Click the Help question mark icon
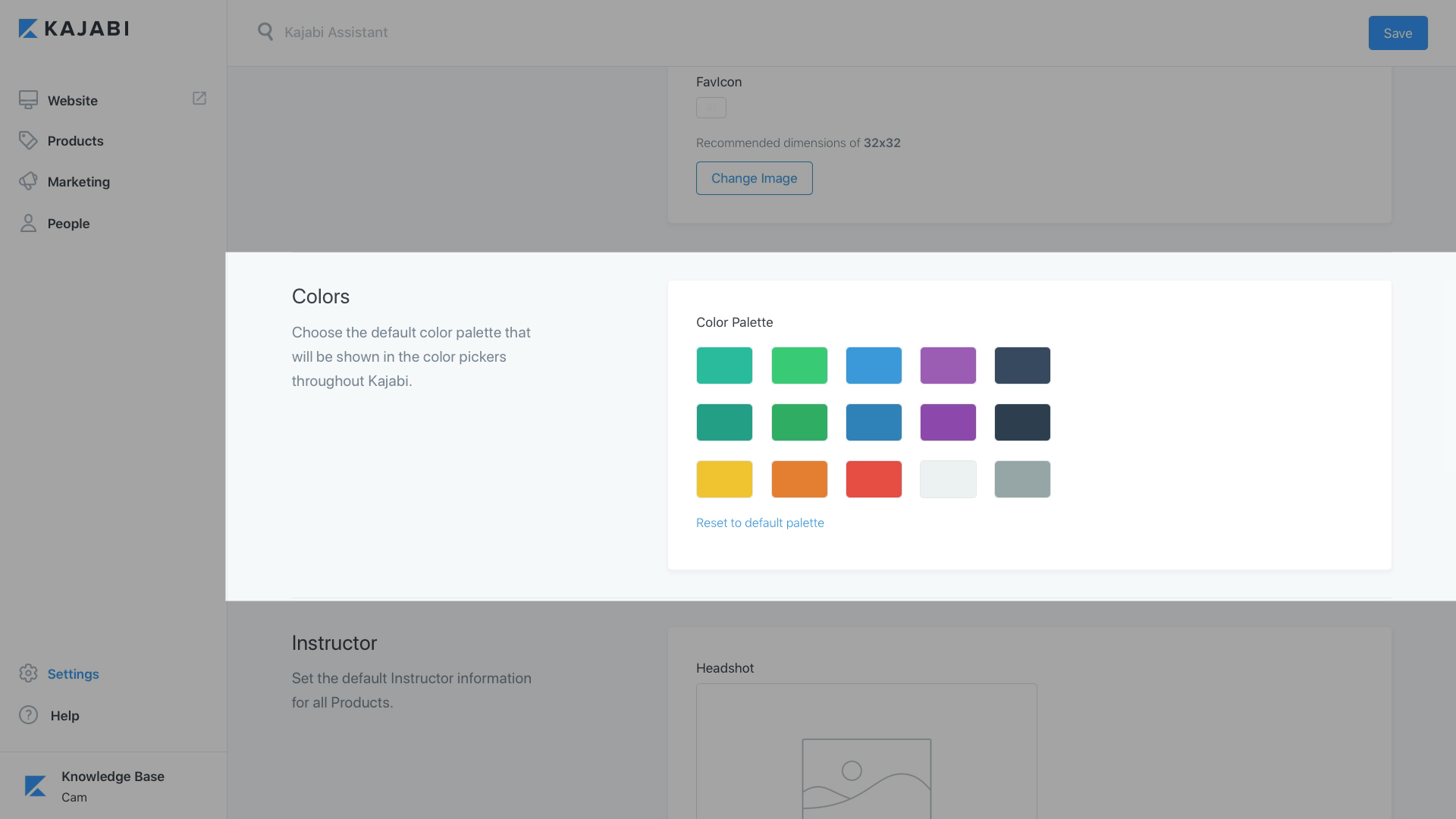1456x819 pixels. [x=28, y=715]
